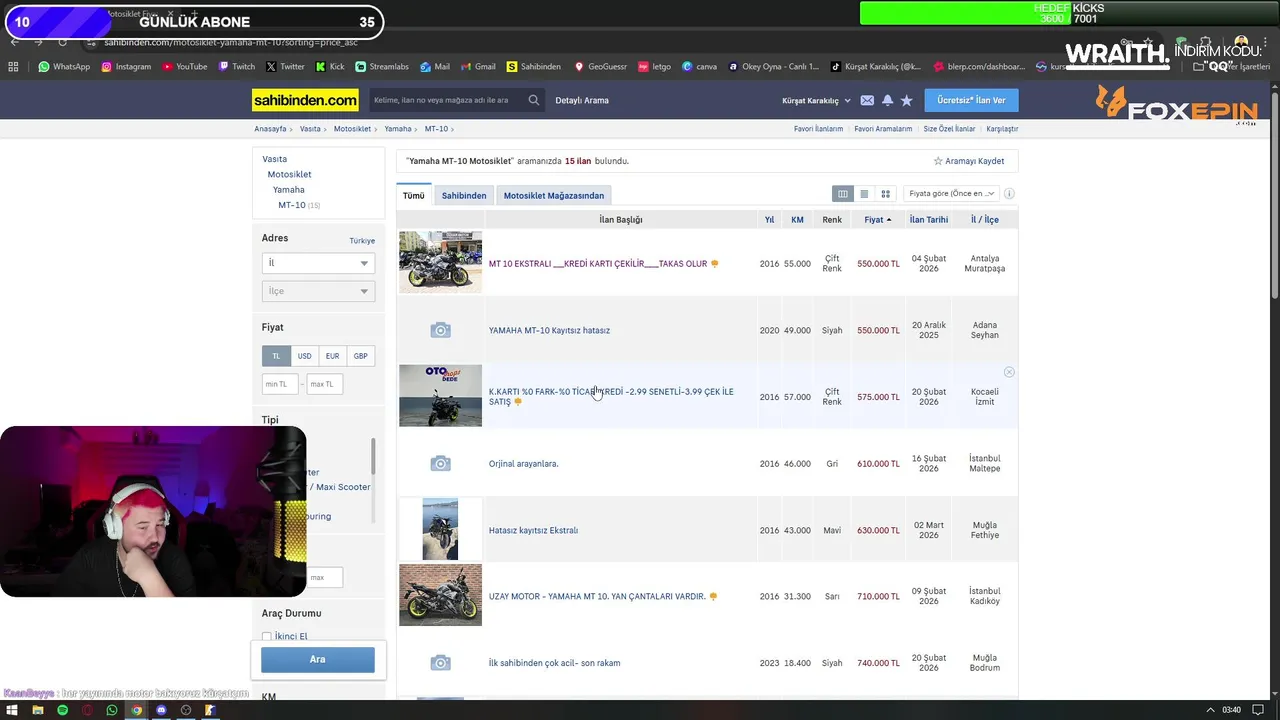Sort by the Fiyat column header
The height and width of the screenshot is (720, 1280).
[877, 220]
